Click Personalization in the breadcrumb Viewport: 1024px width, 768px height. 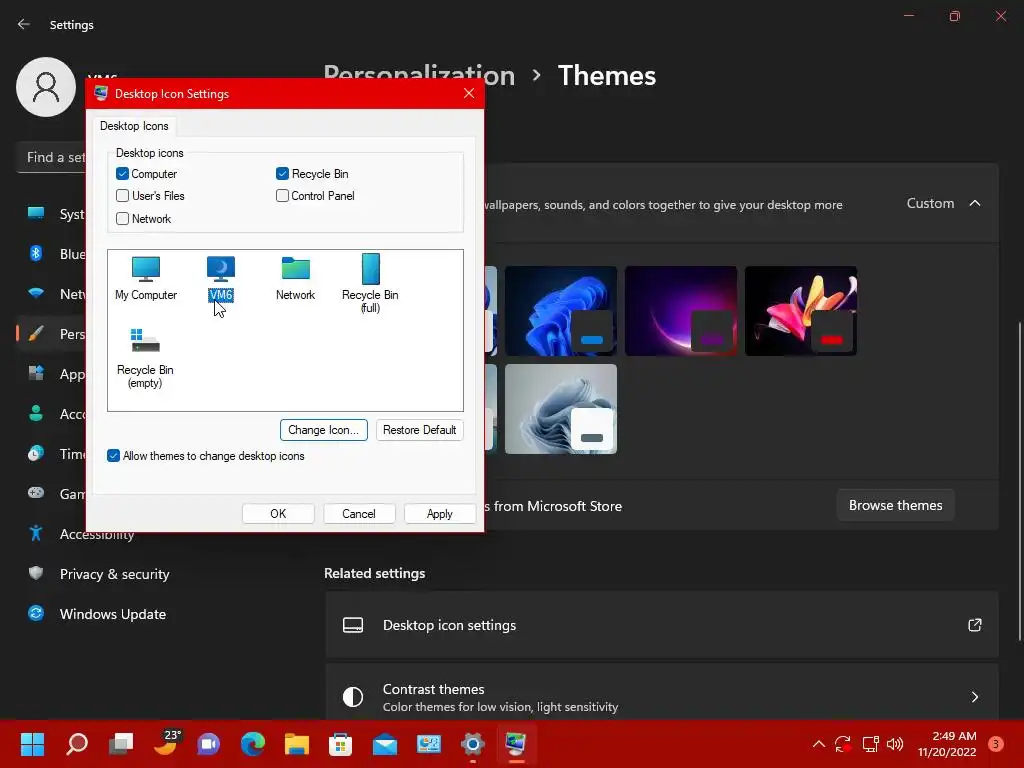[419, 76]
